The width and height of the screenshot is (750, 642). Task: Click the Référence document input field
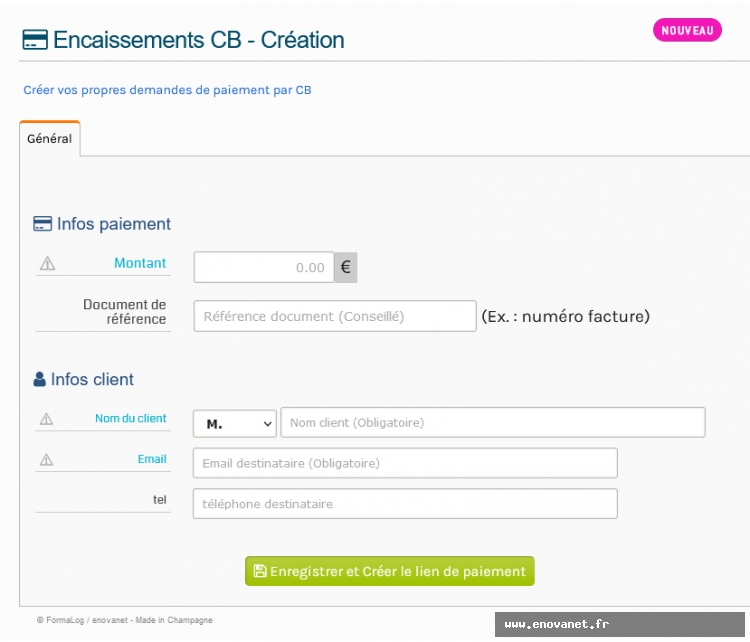coord(335,316)
